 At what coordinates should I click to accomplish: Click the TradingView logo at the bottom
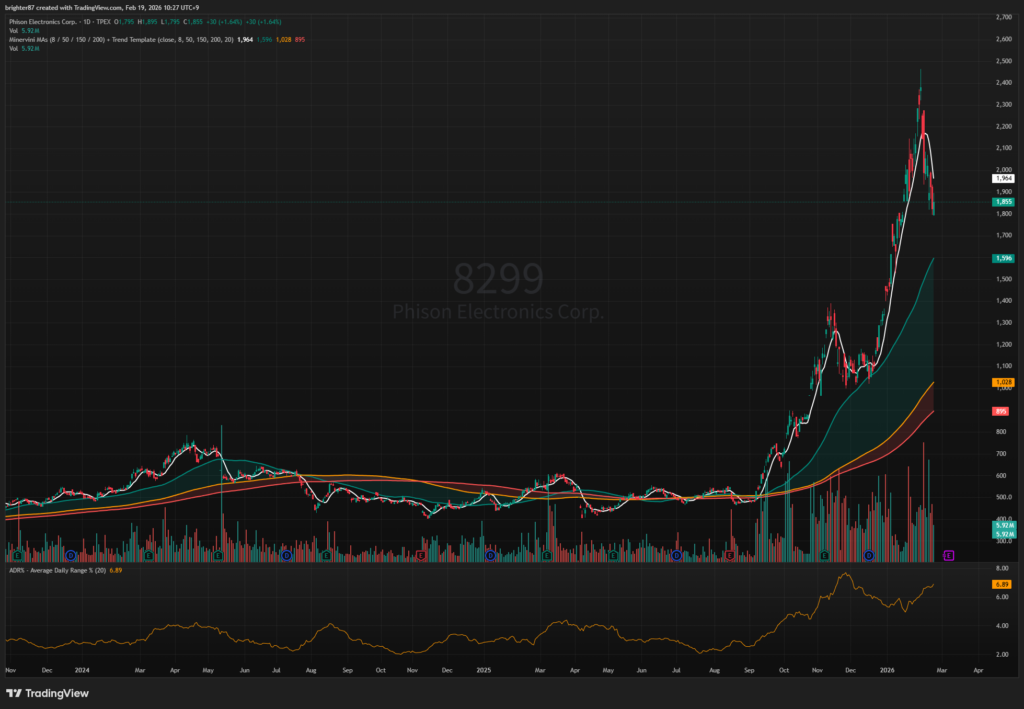pos(47,693)
